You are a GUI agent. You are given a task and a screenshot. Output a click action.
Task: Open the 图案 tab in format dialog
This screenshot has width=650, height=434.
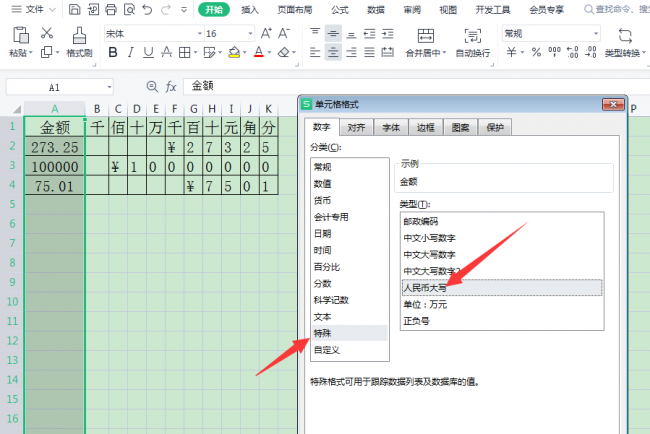coord(460,128)
